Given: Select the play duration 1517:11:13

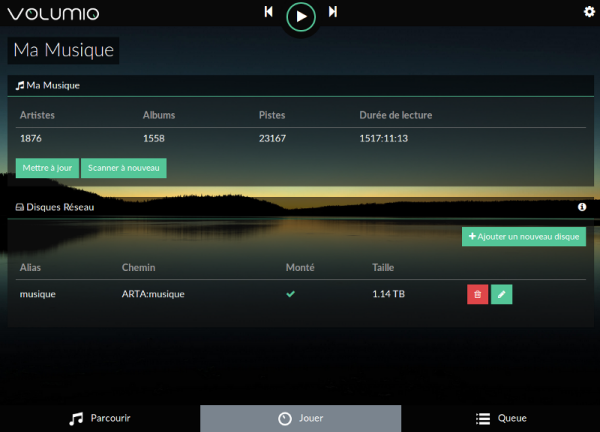Looking at the screenshot, I should coord(384,139).
